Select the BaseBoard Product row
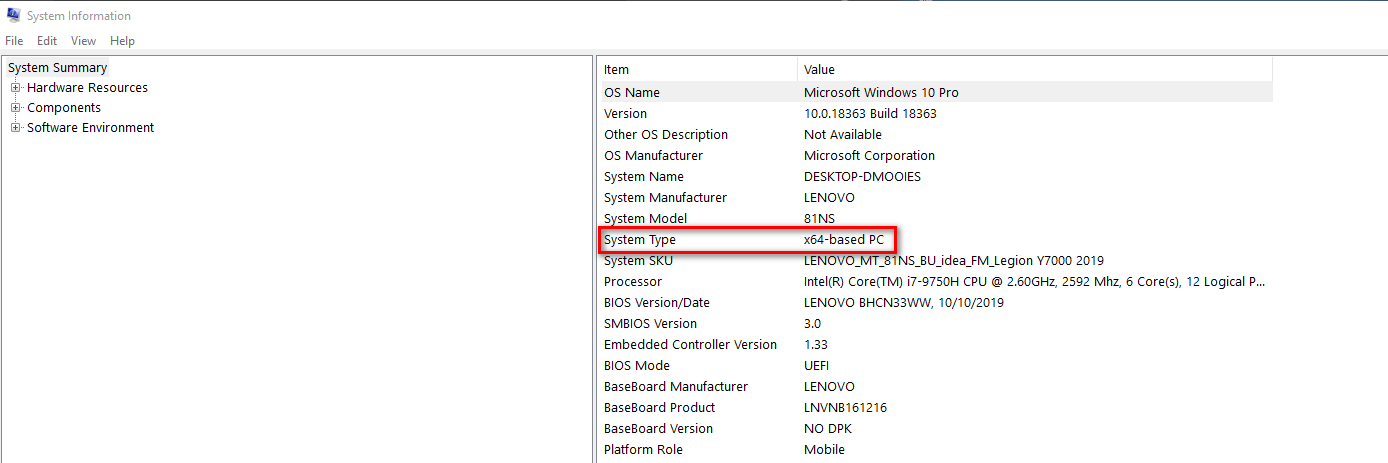The width and height of the screenshot is (1388, 463). tap(659, 408)
